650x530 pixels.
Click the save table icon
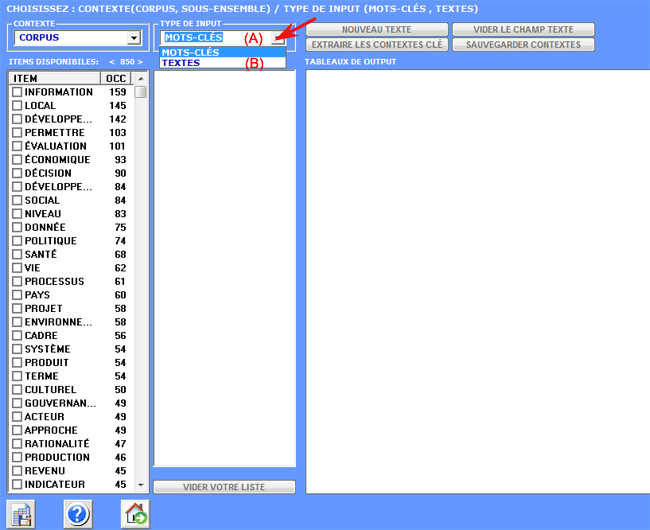click(x=21, y=514)
